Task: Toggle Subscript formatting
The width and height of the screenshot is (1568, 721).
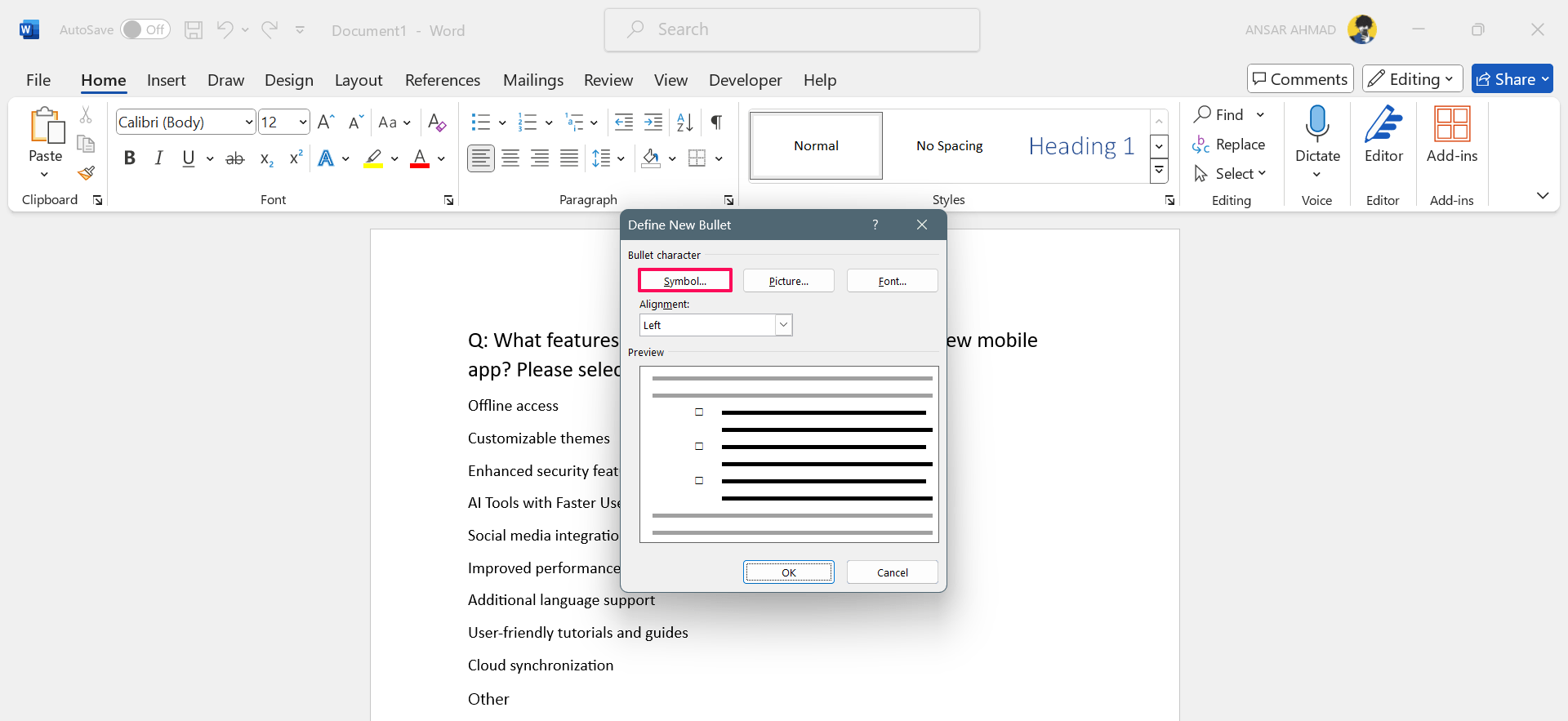Action: click(x=266, y=158)
